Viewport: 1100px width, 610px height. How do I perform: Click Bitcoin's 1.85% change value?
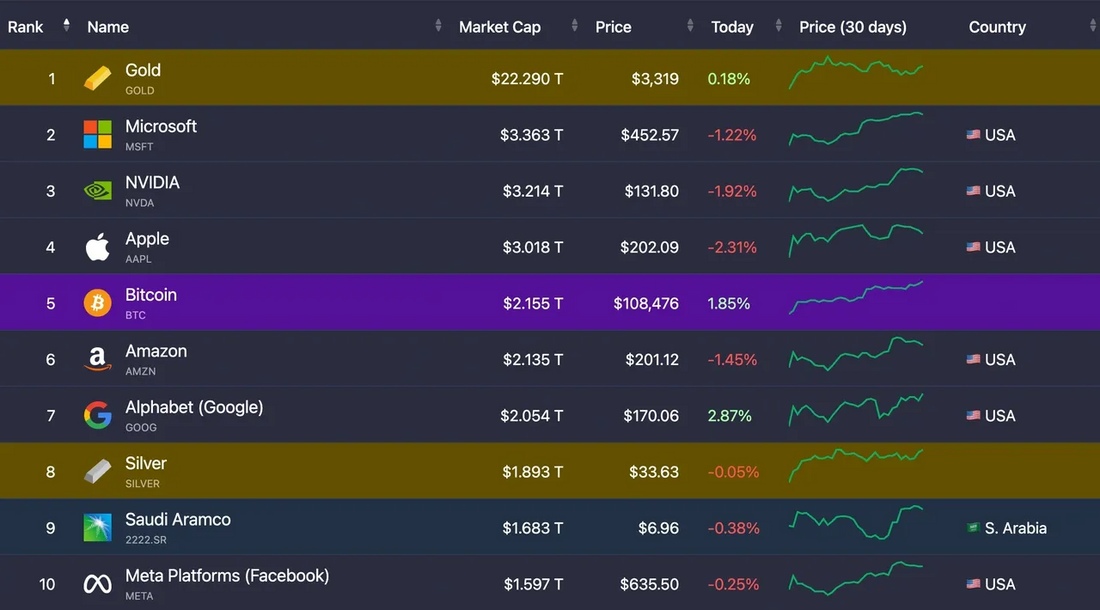click(x=729, y=303)
